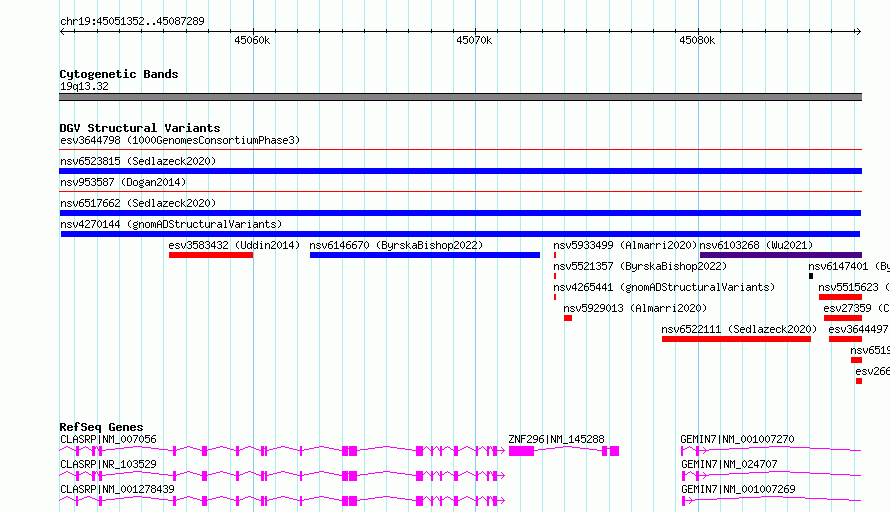
Task: Open nsv6523815 (Sedlazeck2020) variant label
Action: coord(138,161)
